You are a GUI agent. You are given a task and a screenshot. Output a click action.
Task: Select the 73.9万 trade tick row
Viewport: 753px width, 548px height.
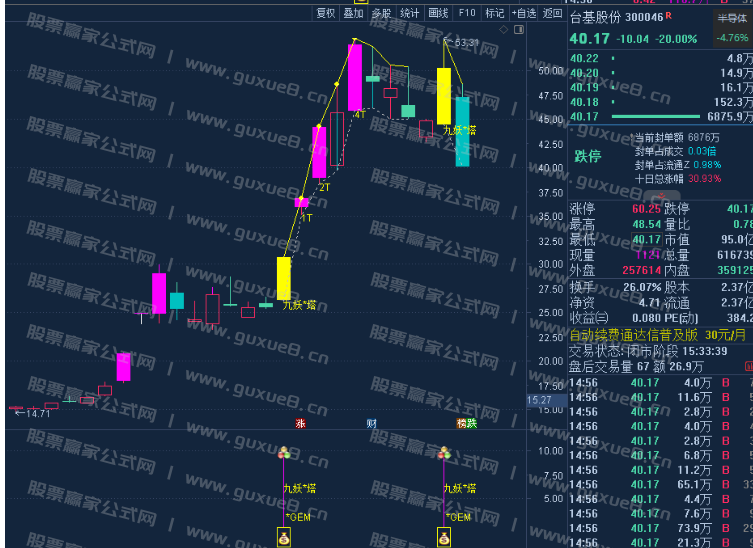660,528
